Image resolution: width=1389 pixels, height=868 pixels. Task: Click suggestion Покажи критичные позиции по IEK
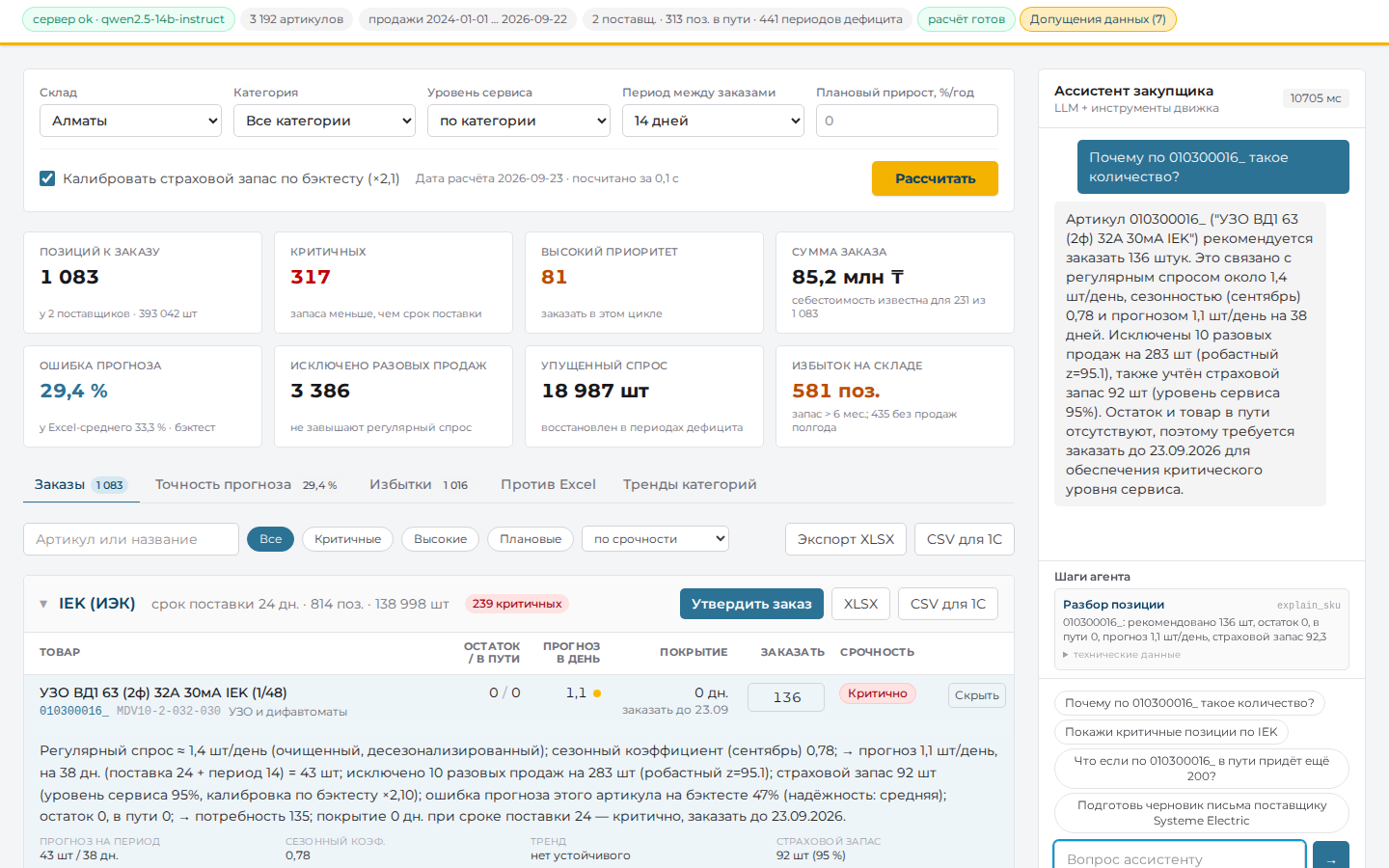(x=1171, y=732)
